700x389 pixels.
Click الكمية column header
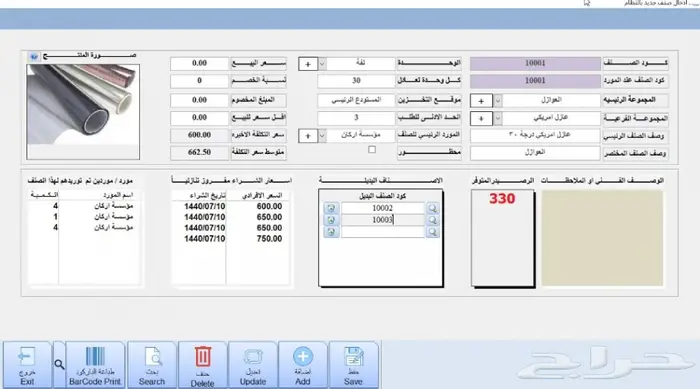point(43,195)
